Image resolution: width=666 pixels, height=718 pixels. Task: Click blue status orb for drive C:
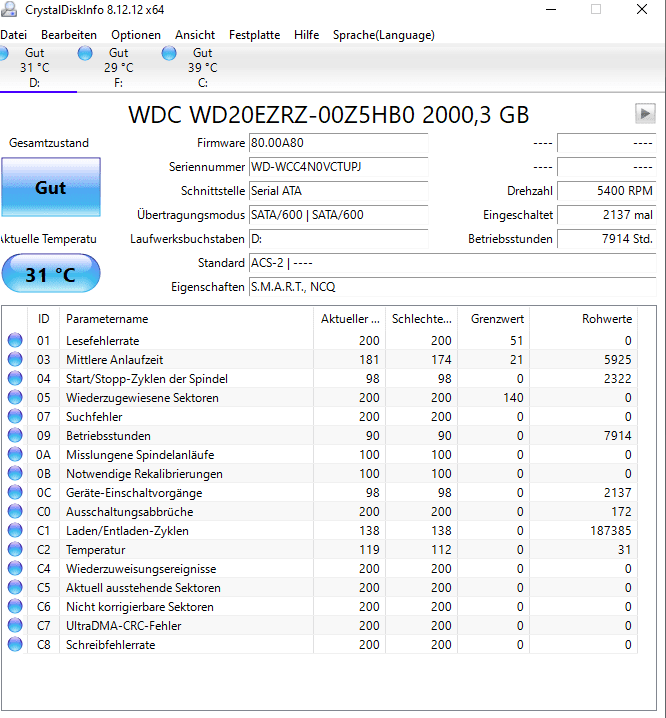pos(169,53)
